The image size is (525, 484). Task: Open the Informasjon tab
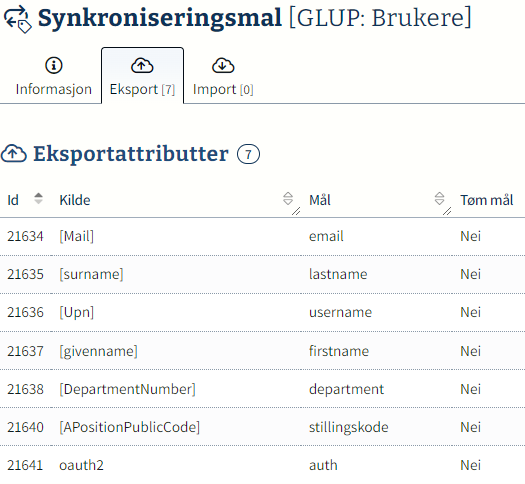click(x=54, y=76)
